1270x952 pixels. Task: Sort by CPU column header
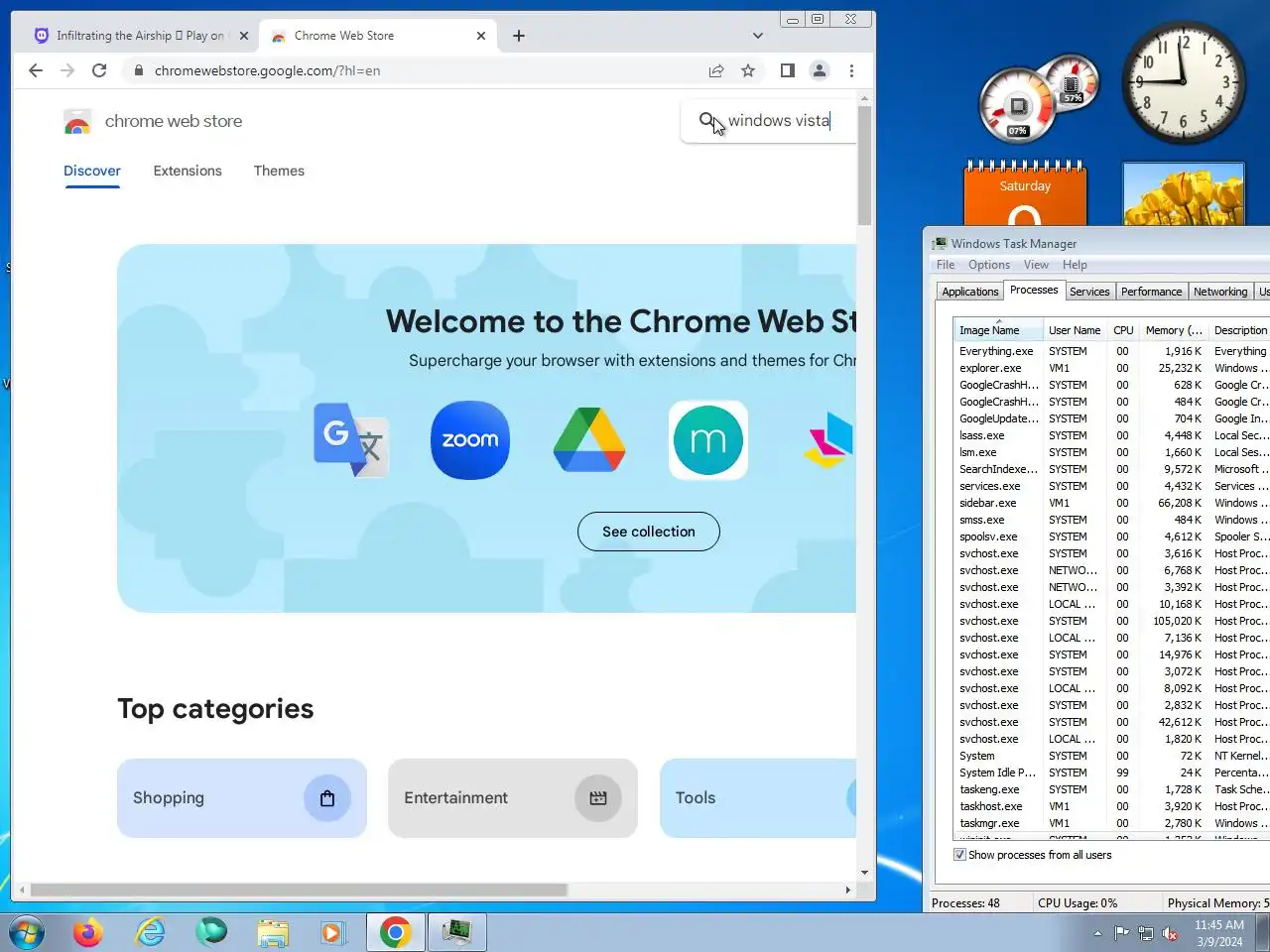1123,330
